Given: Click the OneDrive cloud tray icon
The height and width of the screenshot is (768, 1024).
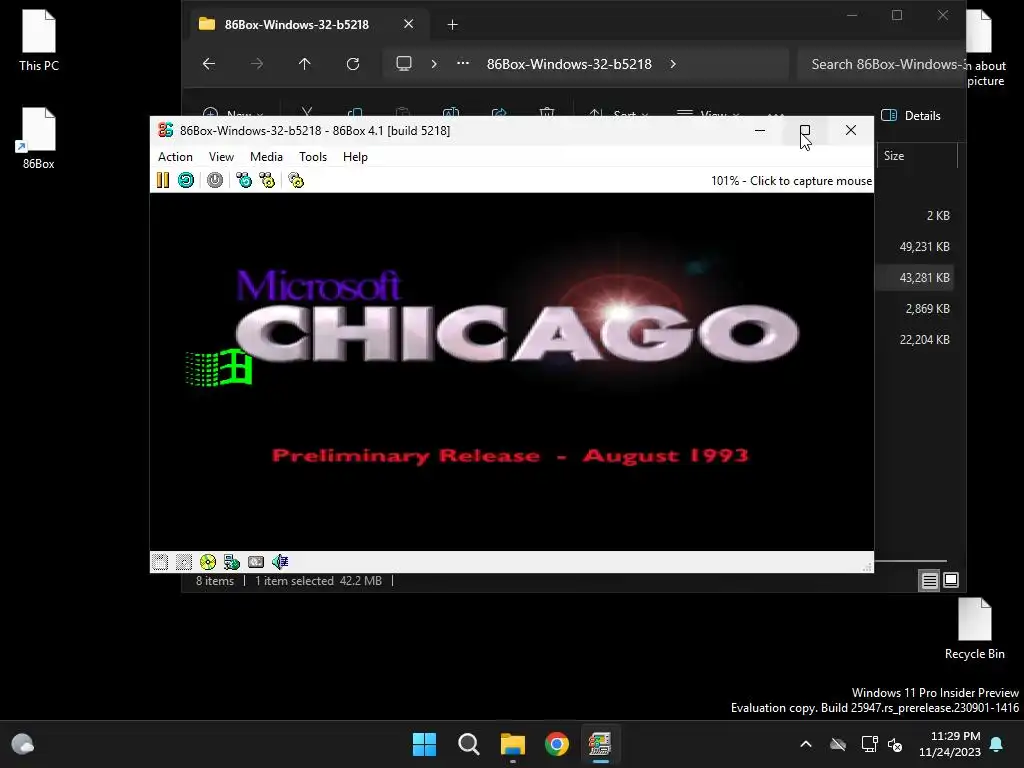Looking at the screenshot, I should [x=838, y=744].
